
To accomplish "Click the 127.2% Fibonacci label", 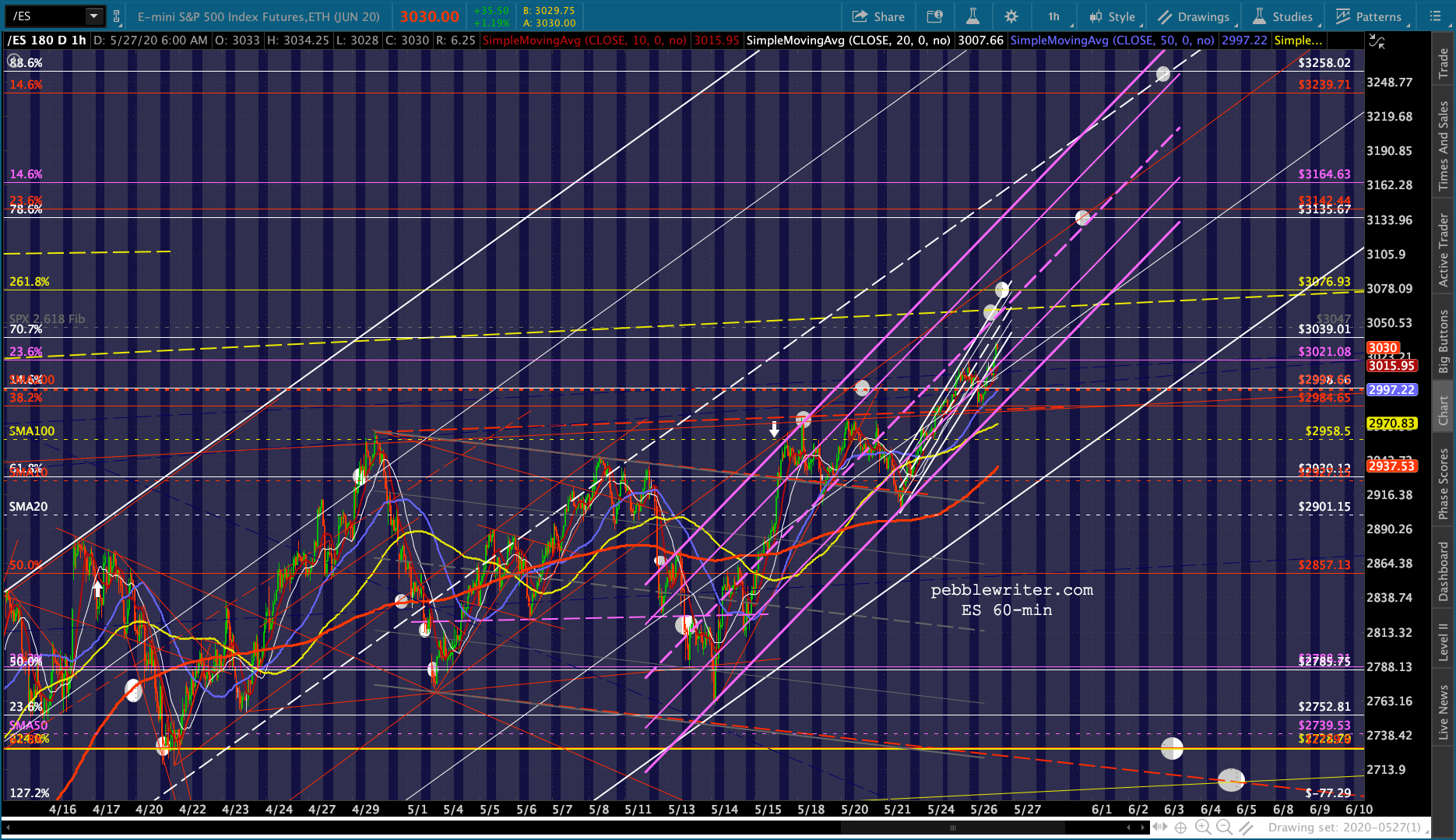I will pos(30,793).
